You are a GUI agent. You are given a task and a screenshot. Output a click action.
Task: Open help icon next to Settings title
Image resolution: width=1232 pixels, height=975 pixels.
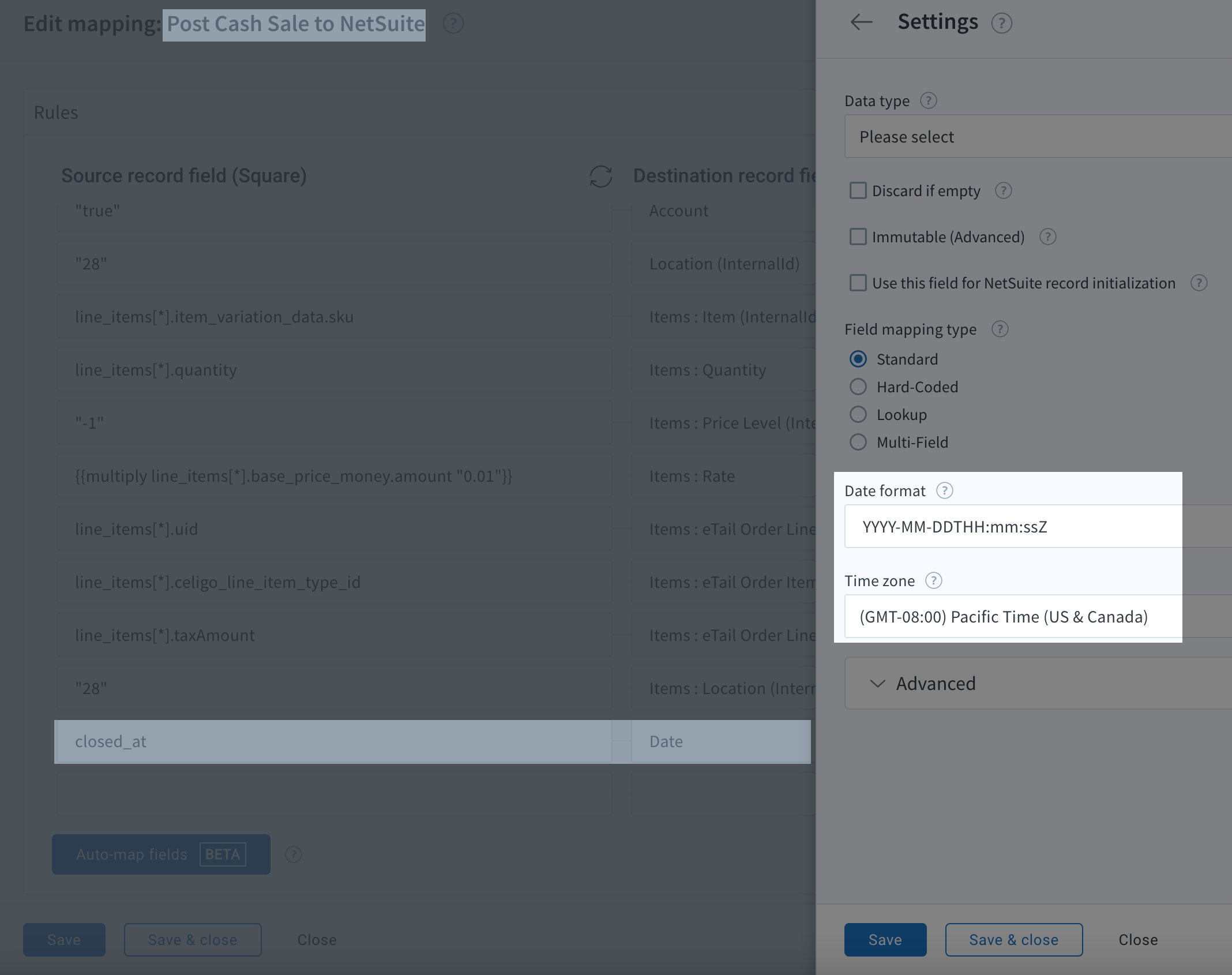click(x=1001, y=24)
